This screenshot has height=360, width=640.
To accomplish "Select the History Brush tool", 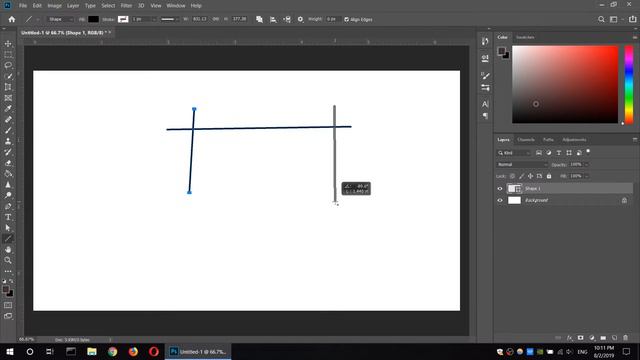I will [x=8, y=152].
